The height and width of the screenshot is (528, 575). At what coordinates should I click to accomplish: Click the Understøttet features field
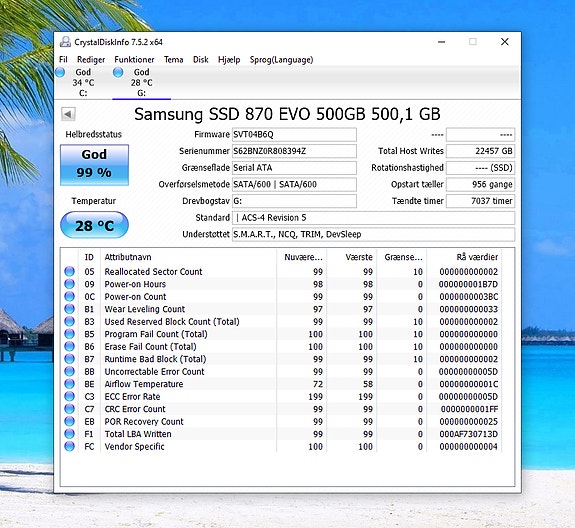373,234
